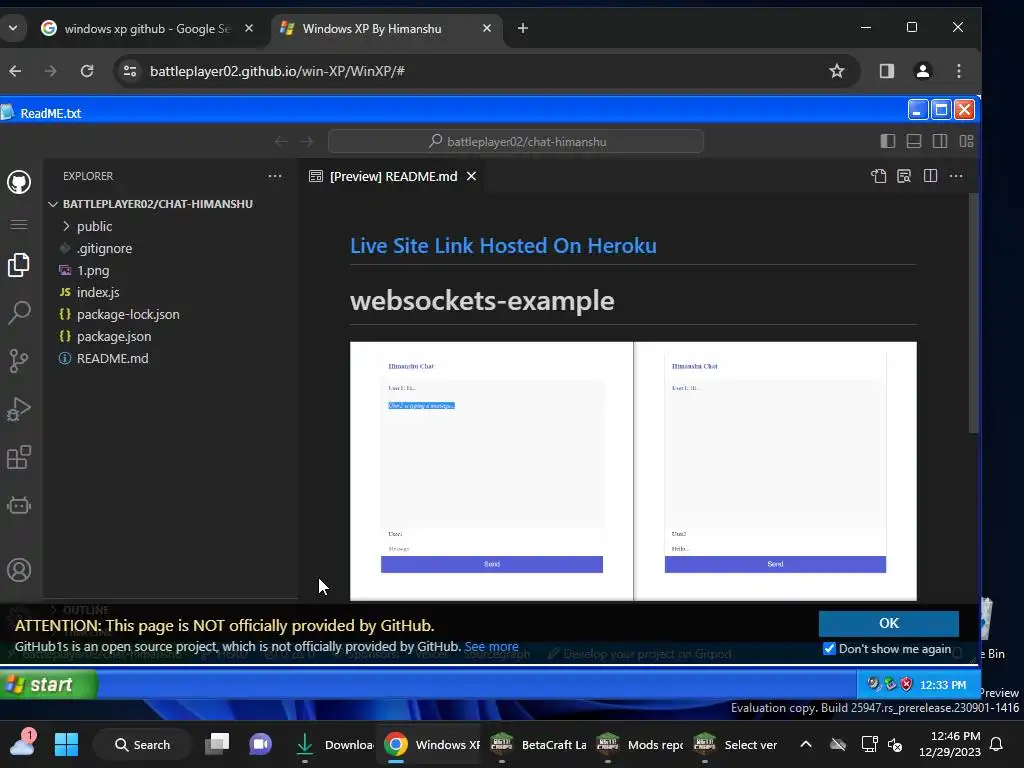
Task: Toggle secondary side bar layout icon
Action: click(x=940, y=141)
